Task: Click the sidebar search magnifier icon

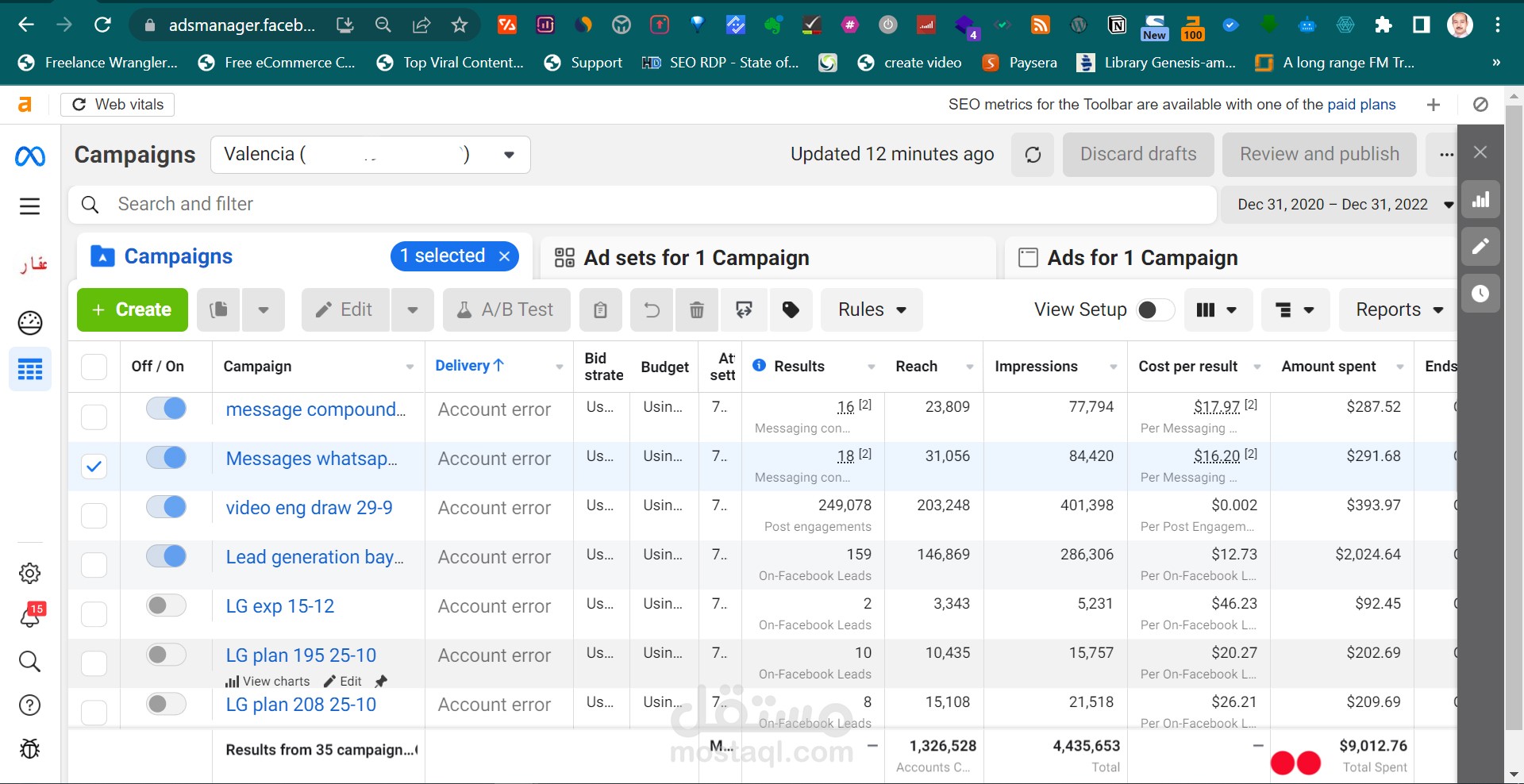Action: pos(30,661)
